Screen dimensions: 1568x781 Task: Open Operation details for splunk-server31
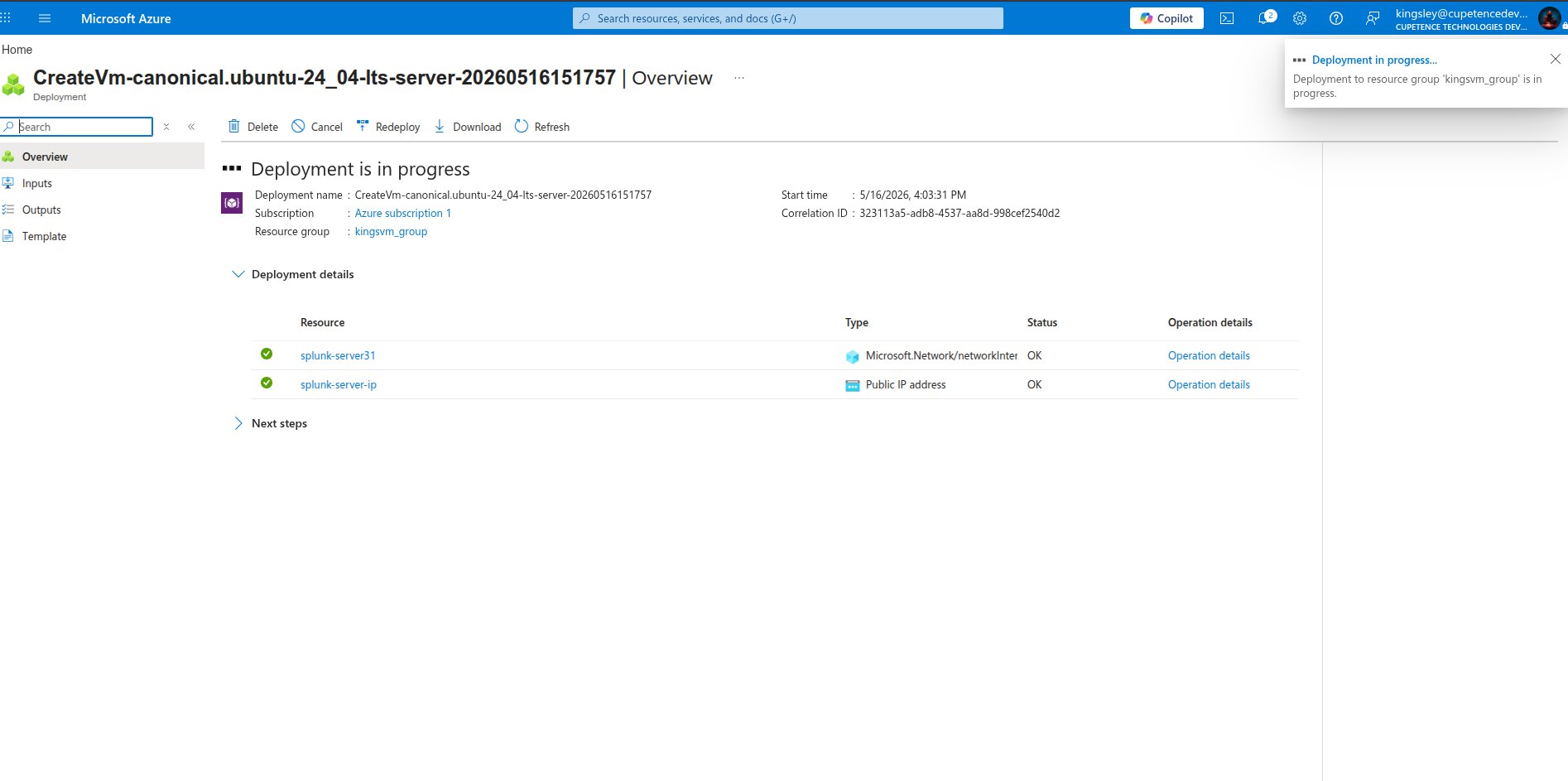(1209, 355)
